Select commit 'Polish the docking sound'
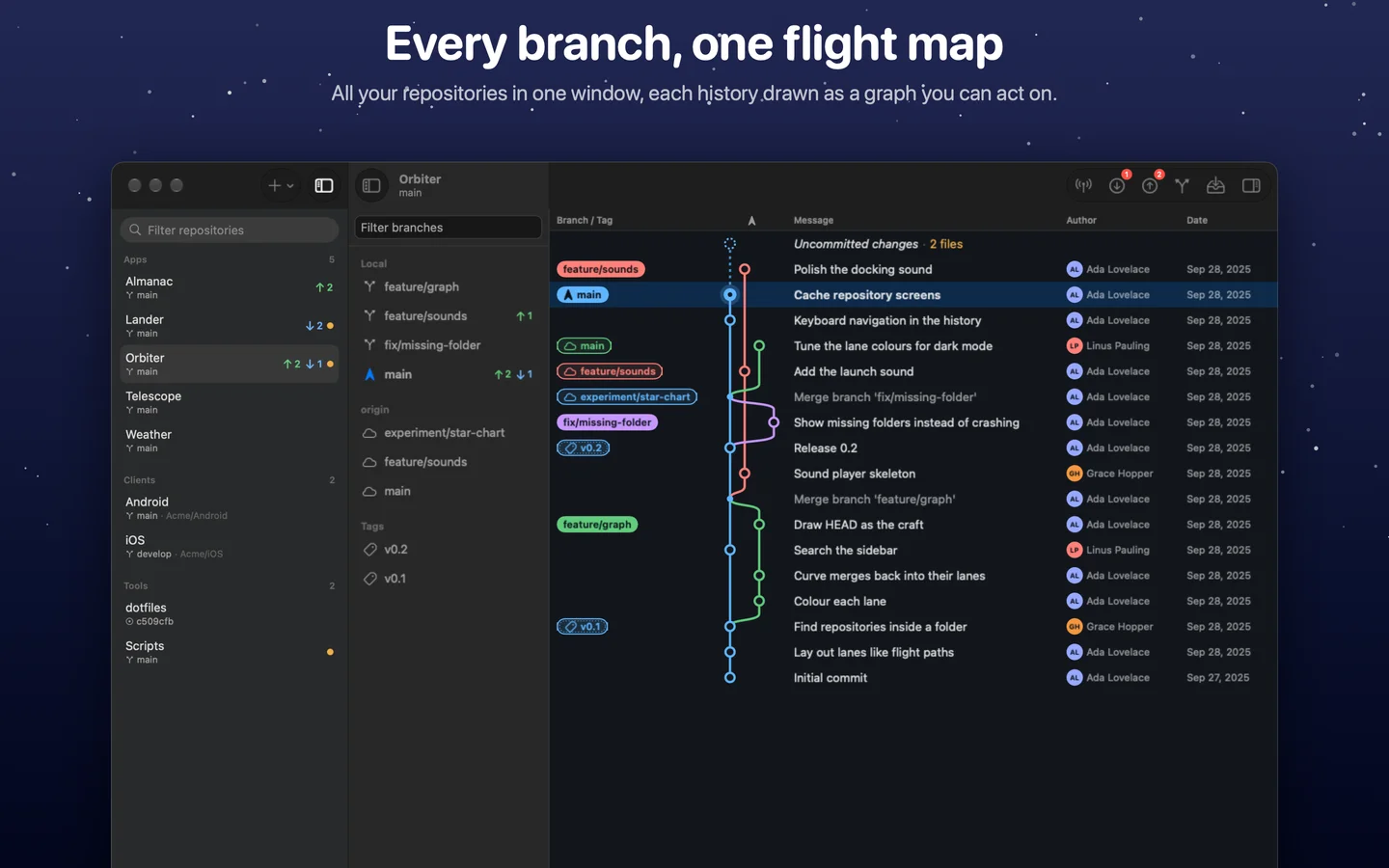1389x868 pixels. pos(913,269)
